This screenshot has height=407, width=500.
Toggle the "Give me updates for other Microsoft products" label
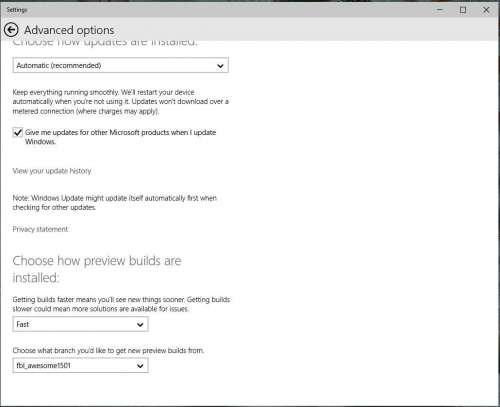120,137
